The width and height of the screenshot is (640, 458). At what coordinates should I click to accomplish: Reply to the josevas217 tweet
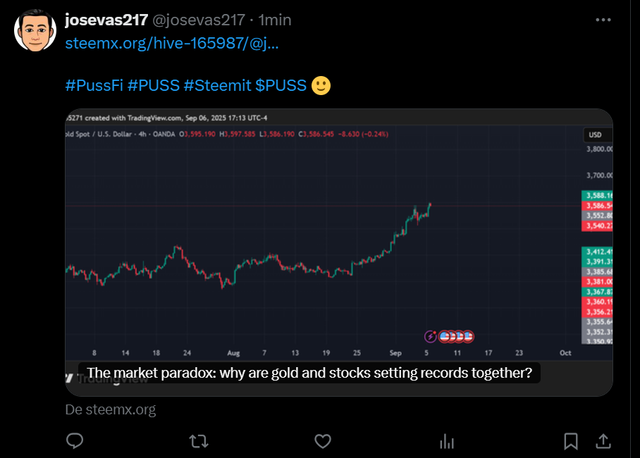point(75,441)
